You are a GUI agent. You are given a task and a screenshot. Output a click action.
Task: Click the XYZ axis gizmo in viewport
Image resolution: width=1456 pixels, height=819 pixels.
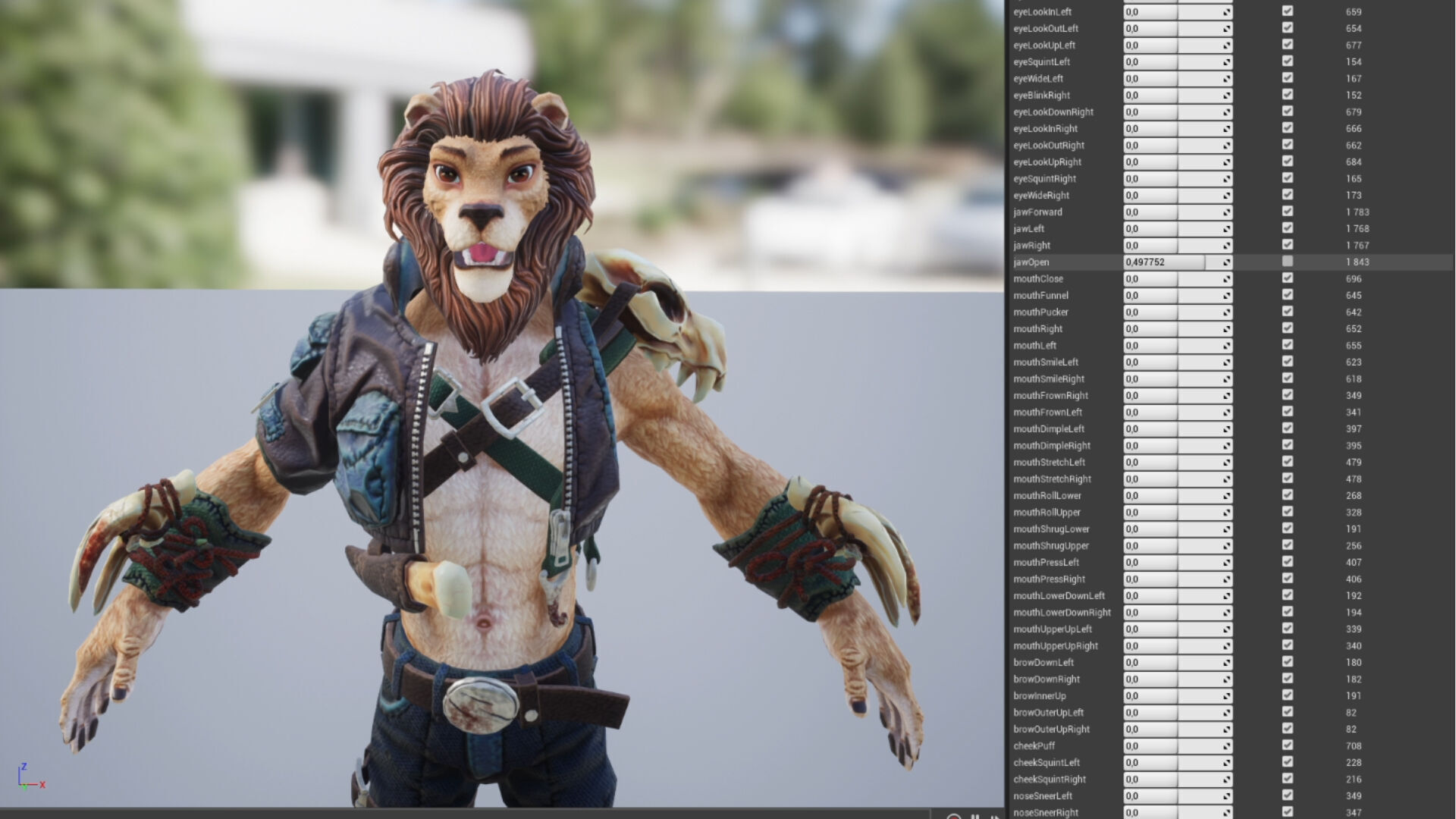click(29, 779)
